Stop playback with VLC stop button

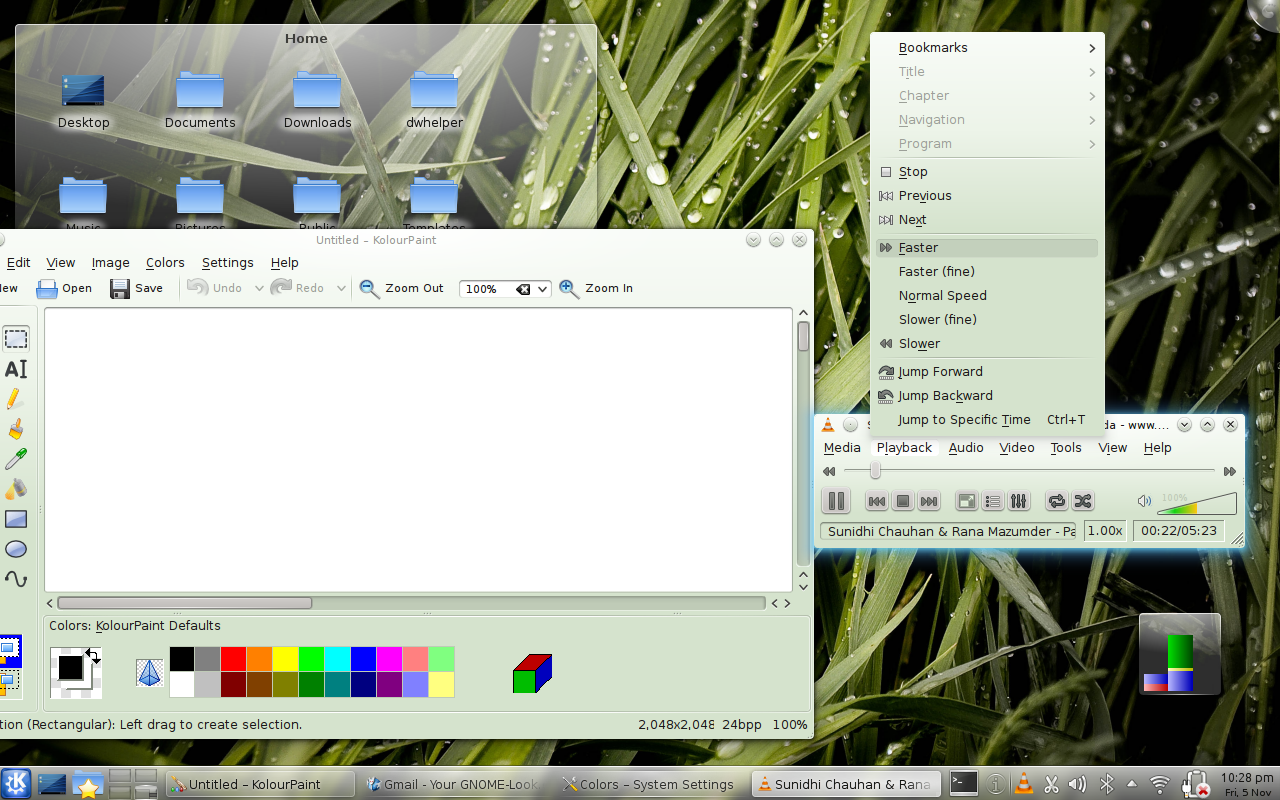[x=902, y=501]
